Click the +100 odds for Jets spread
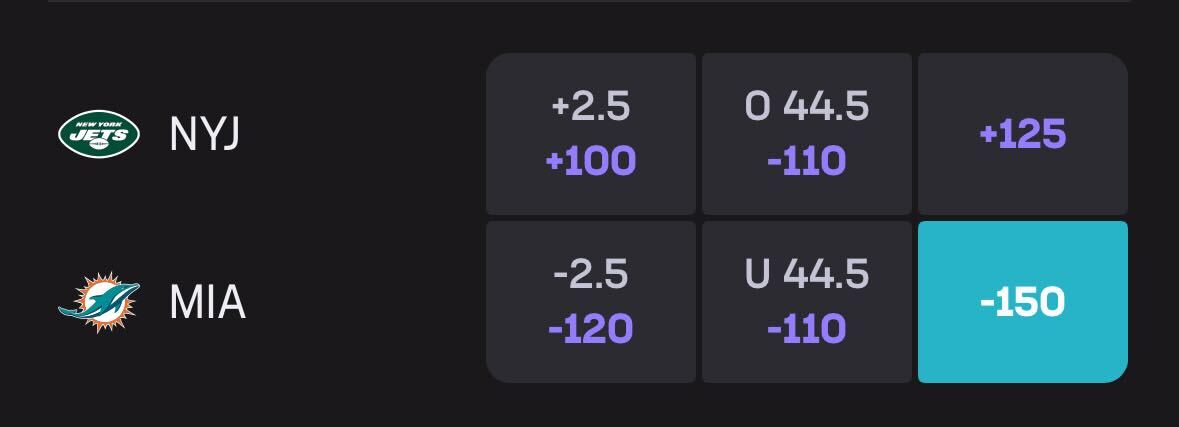1179x427 pixels. (x=590, y=161)
